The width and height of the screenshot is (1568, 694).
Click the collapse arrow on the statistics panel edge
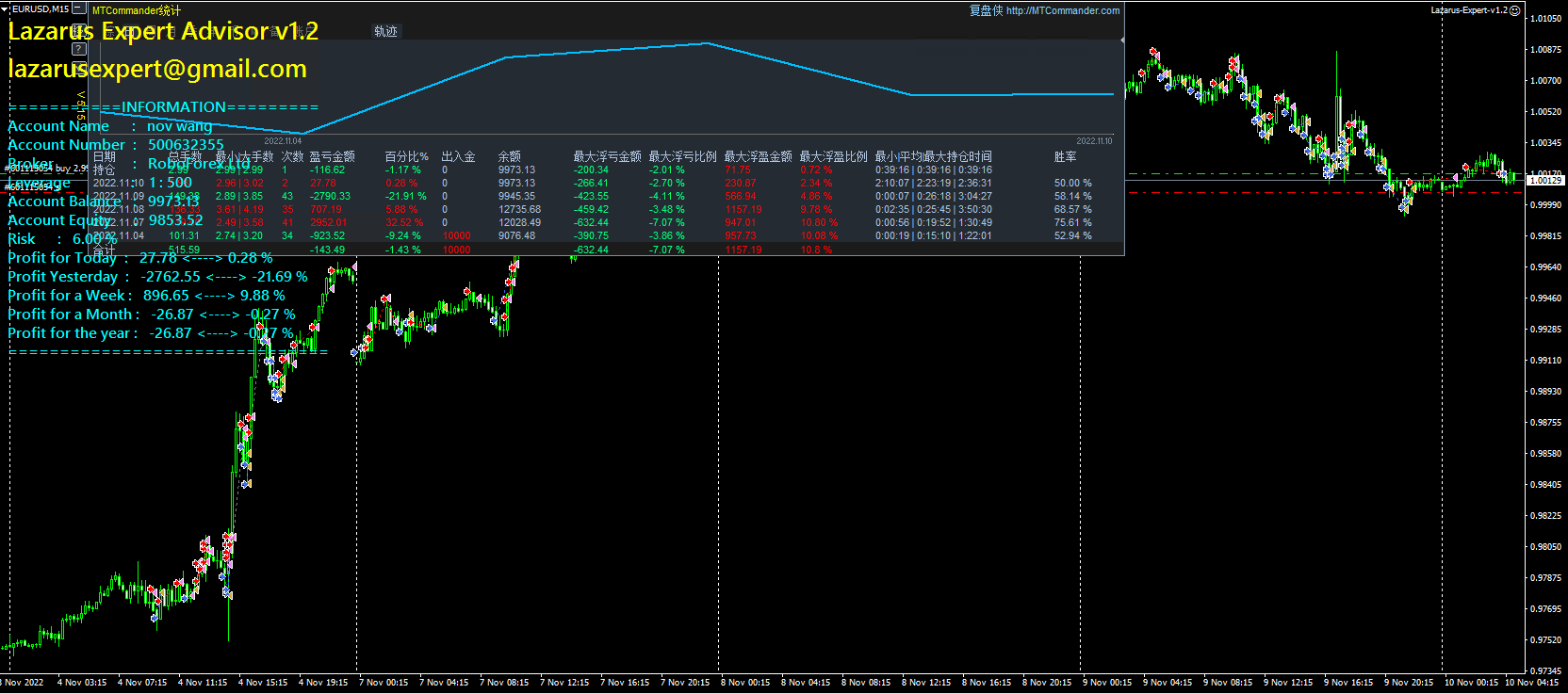pyautogui.click(x=1121, y=40)
